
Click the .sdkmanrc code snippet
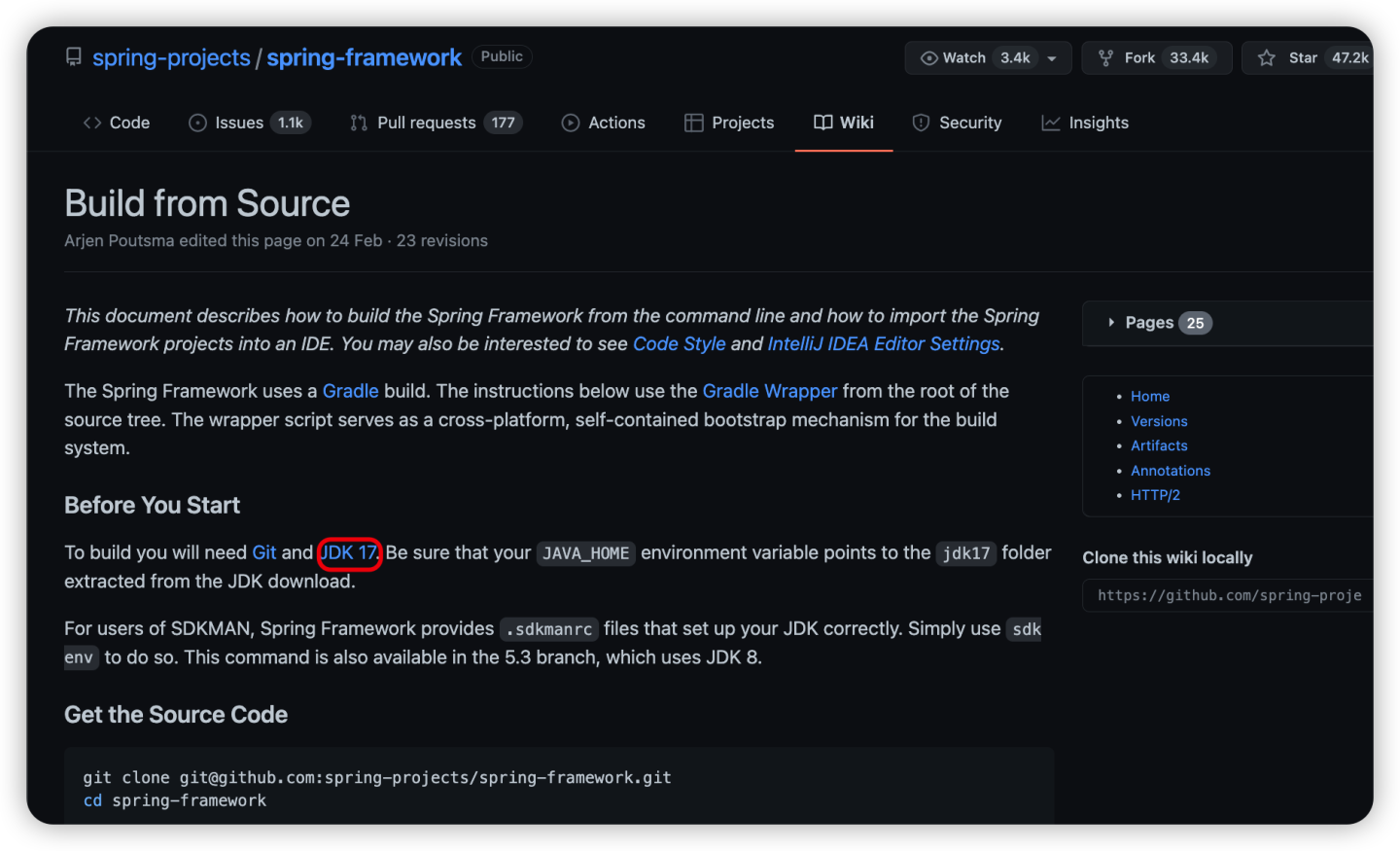tap(549, 629)
